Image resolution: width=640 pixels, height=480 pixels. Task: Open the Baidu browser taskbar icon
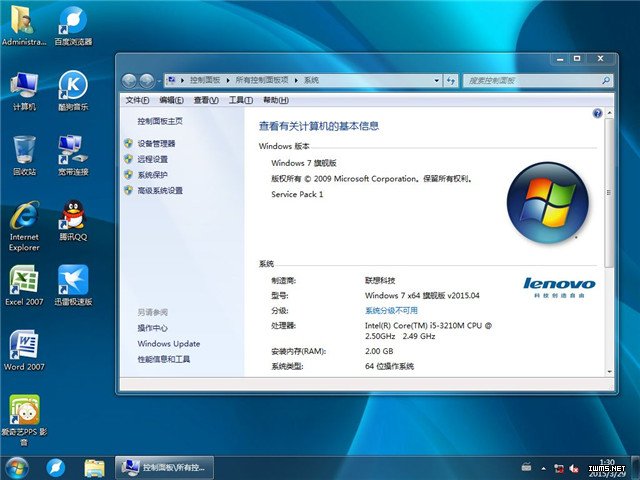coord(56,468)
